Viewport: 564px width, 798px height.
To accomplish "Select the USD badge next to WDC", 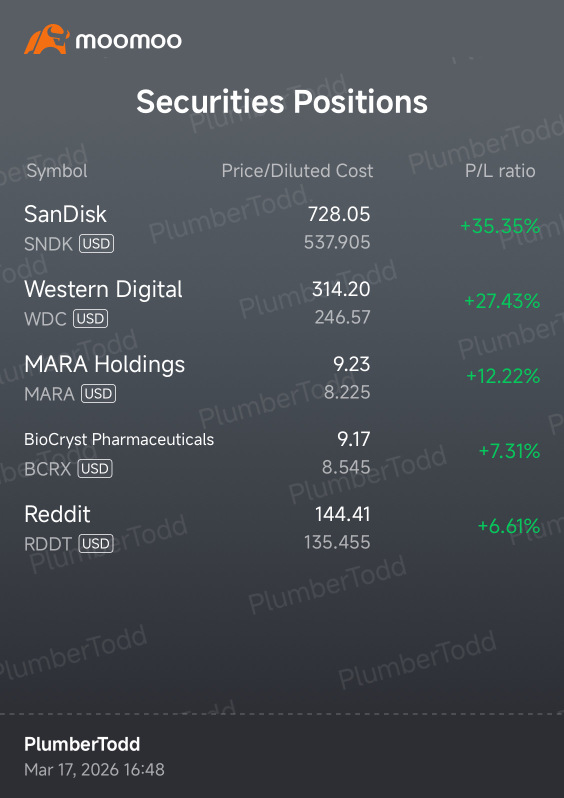I will tap(91, 319).
